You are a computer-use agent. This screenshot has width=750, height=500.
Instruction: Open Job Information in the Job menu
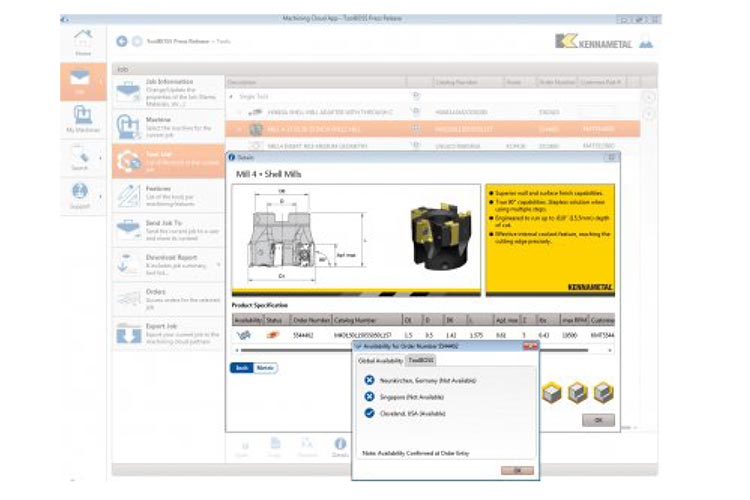168,92
